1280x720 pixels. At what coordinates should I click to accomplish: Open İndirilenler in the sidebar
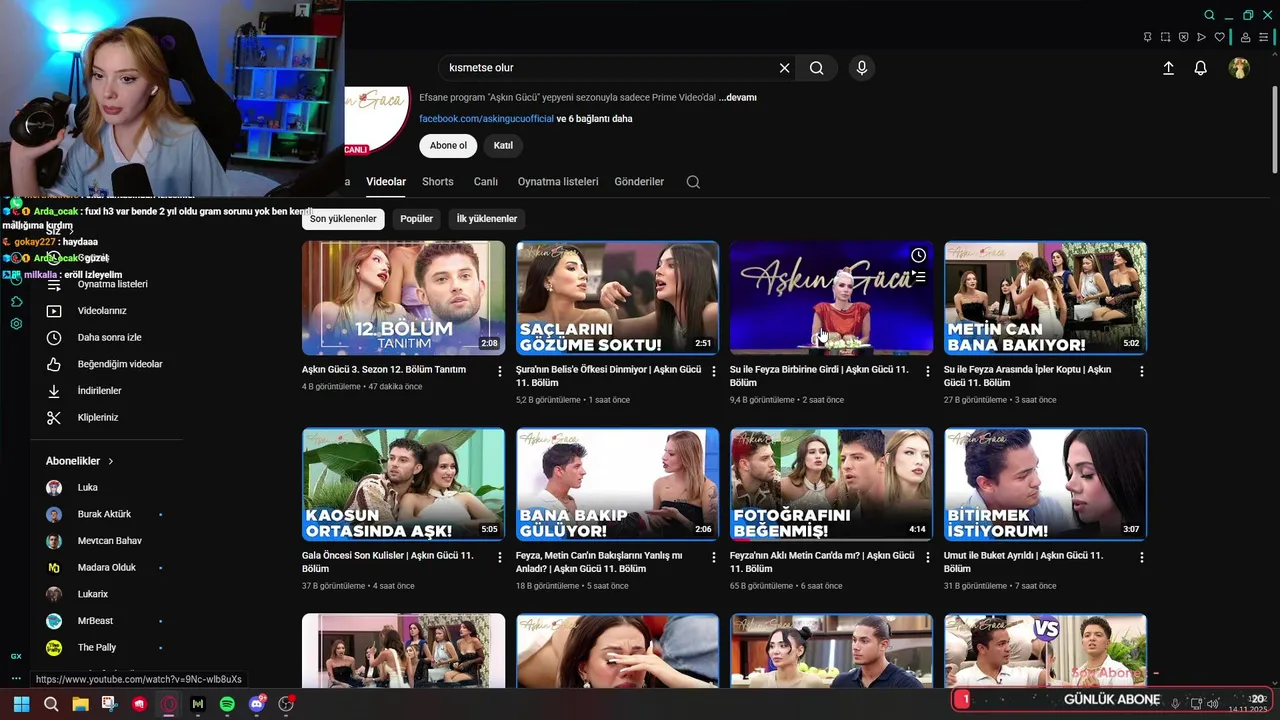(x=99, y=391)
